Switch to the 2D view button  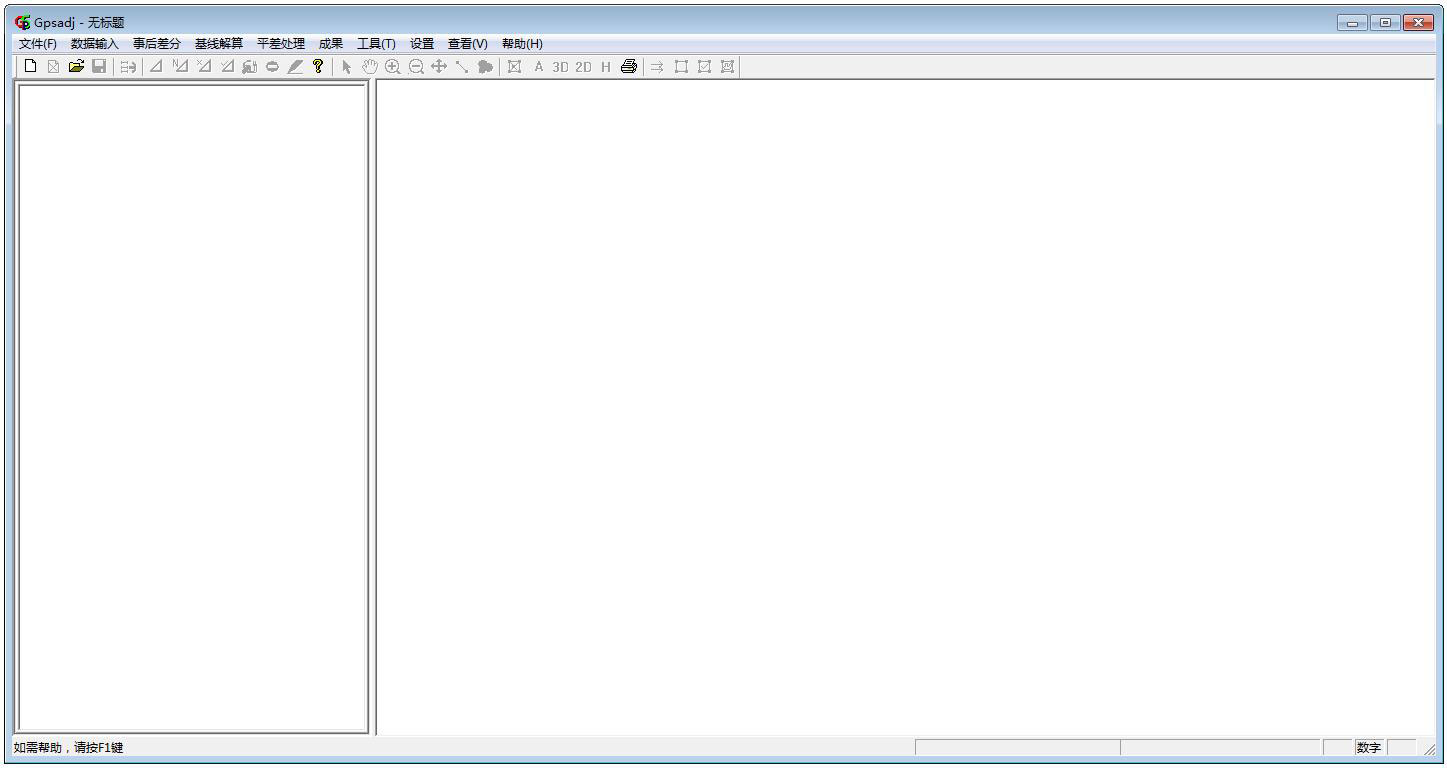tap(583, 67)
